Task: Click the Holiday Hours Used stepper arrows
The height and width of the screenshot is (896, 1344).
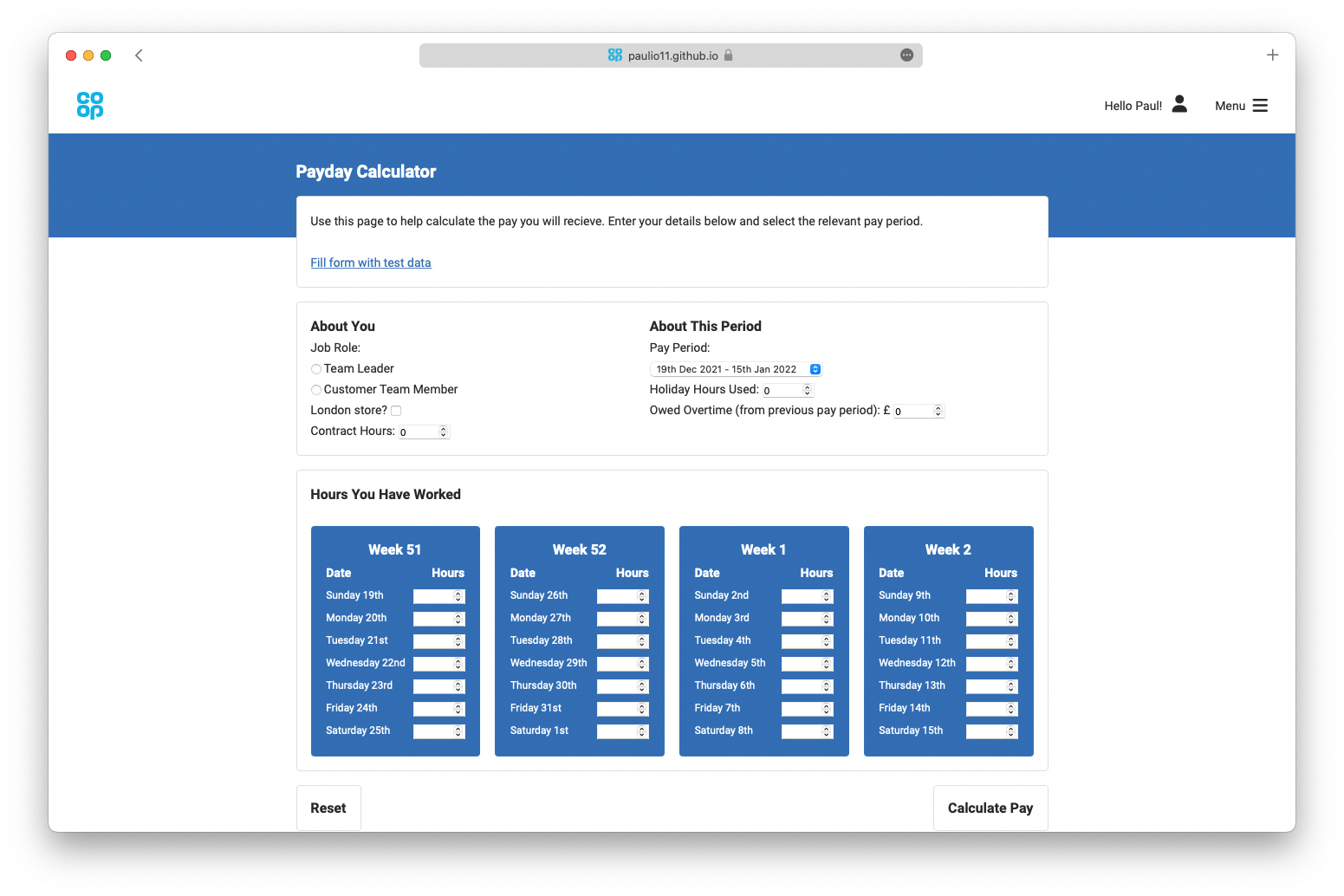Action: (x=807, y=390)
